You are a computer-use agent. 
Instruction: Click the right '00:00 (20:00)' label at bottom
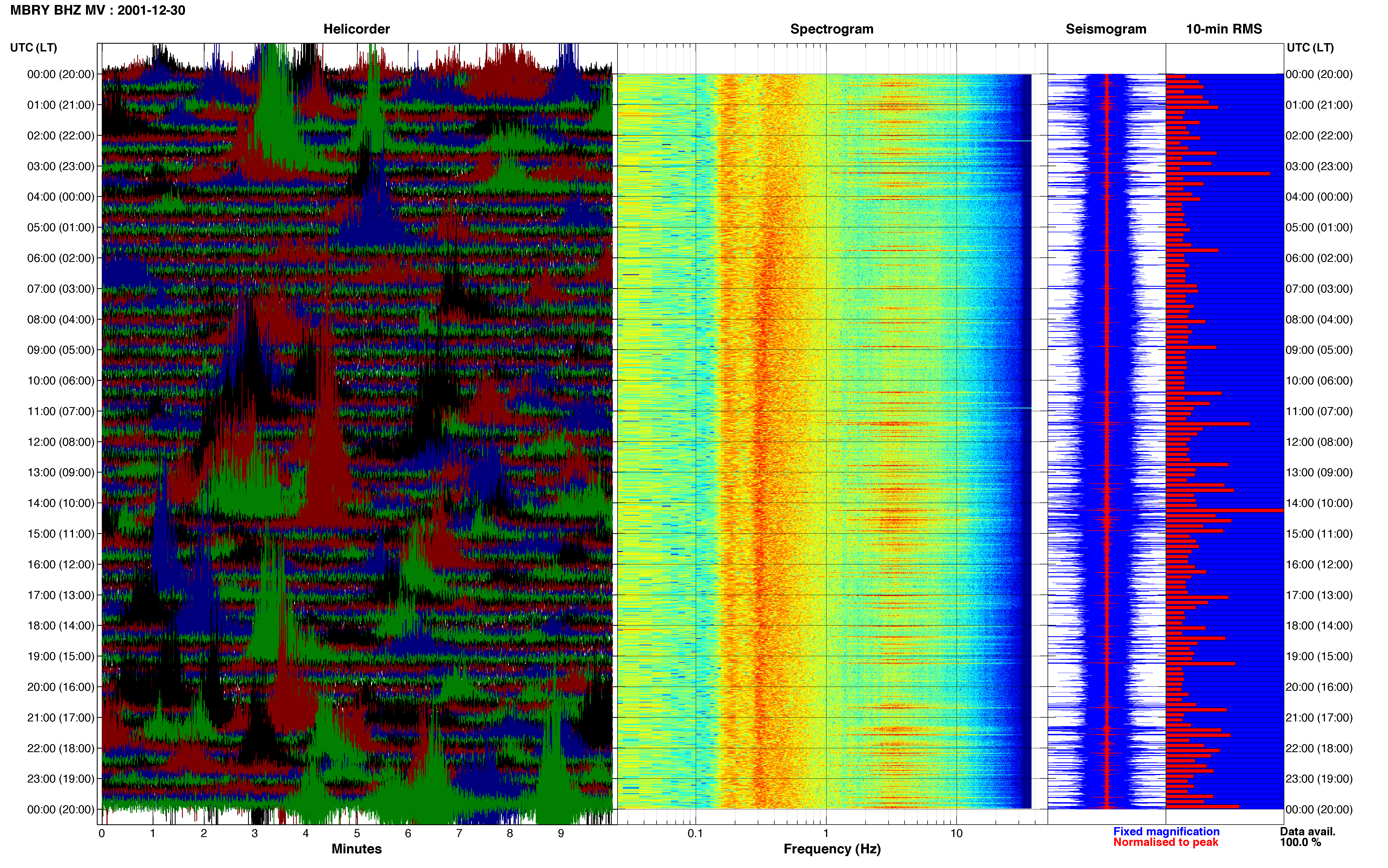1319,809
